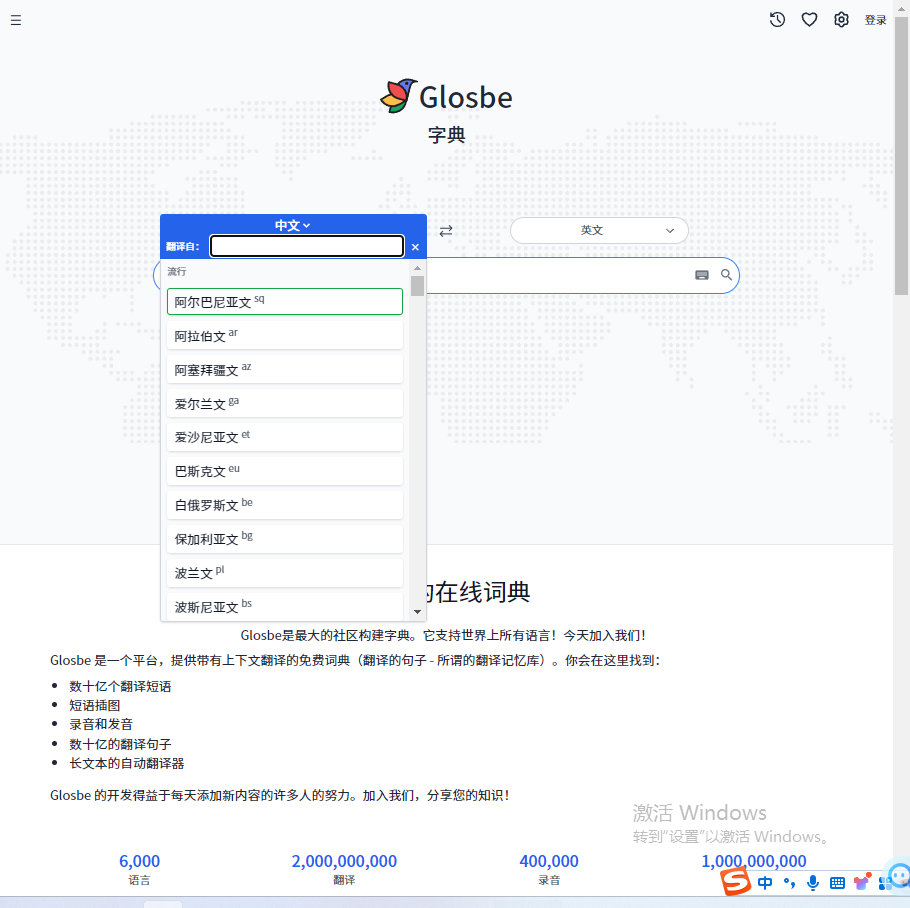Select 保加利亚文 bg language
The height and width of the screenshot is (908, 910).
tap(285, 538)
